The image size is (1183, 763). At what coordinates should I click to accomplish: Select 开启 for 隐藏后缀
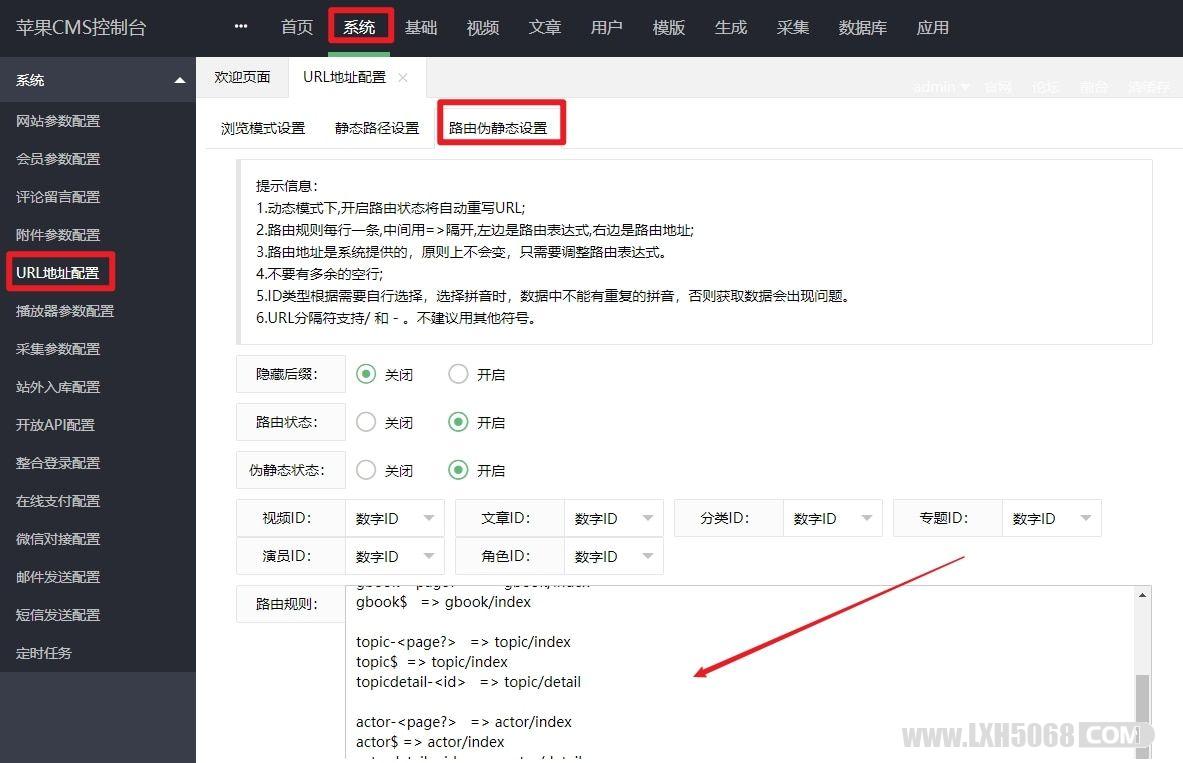coord(458,374)
